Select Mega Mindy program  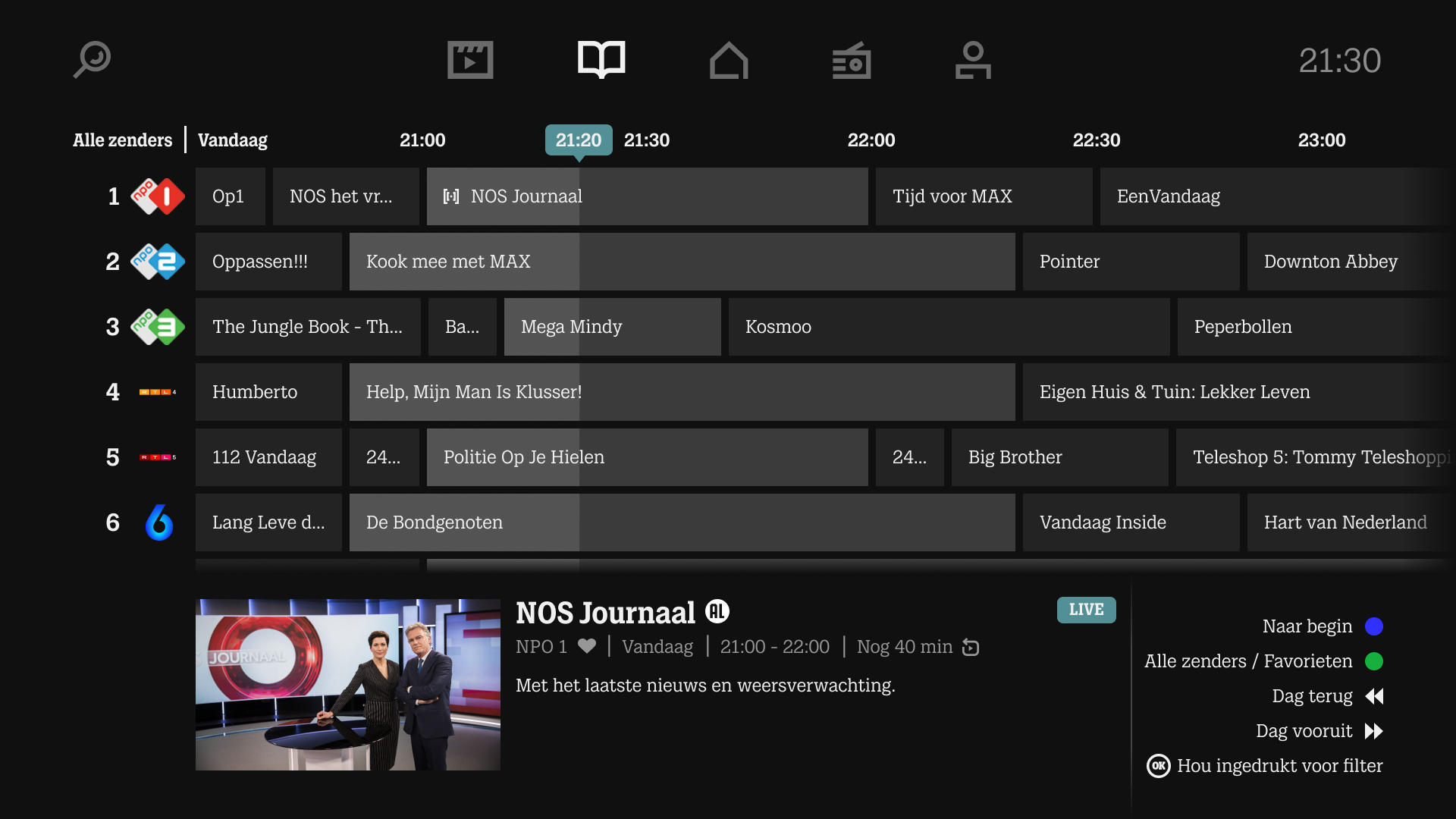(x=613, y=327)
